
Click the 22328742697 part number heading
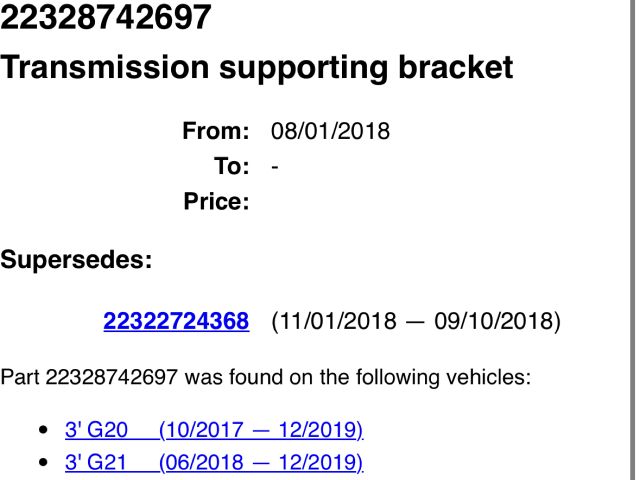pyautogui.click(x=105, y=17)
